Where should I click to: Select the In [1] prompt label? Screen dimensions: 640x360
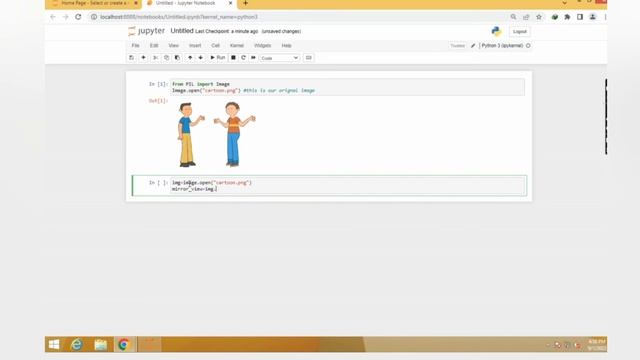pos(158,84)
